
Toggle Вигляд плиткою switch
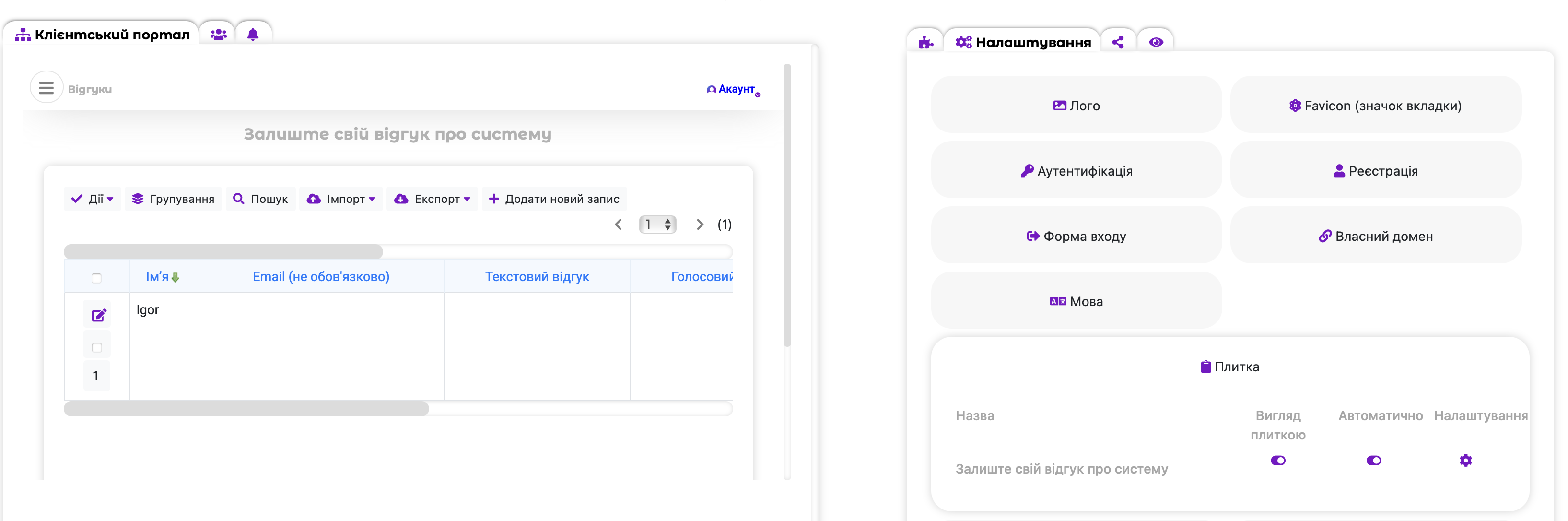(x=1278, y=460)
